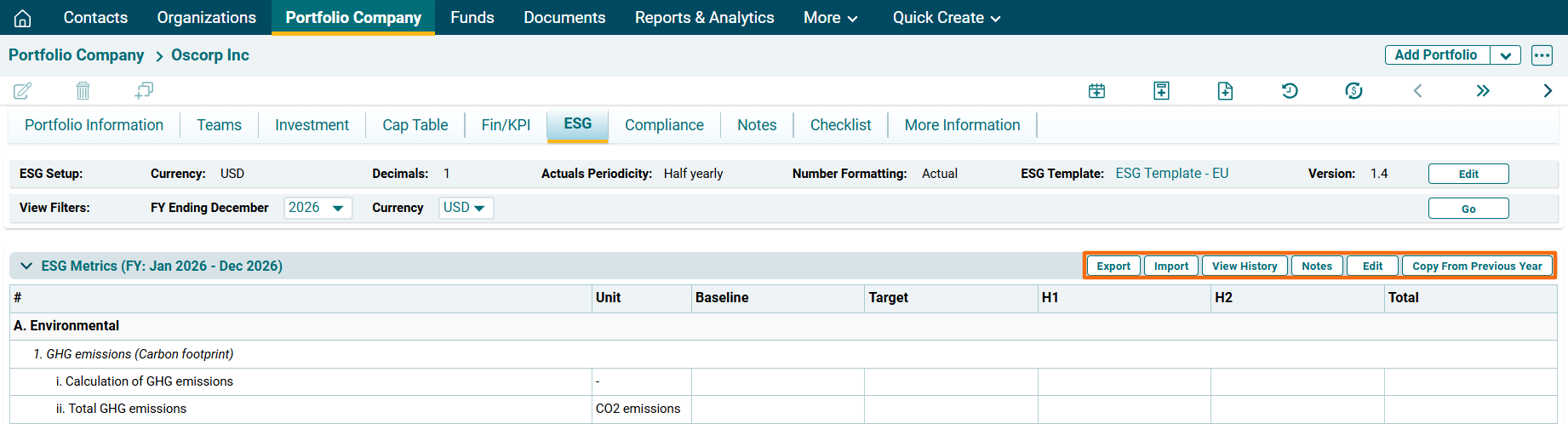Switch to the Cap Table tab

coord(415,125)
